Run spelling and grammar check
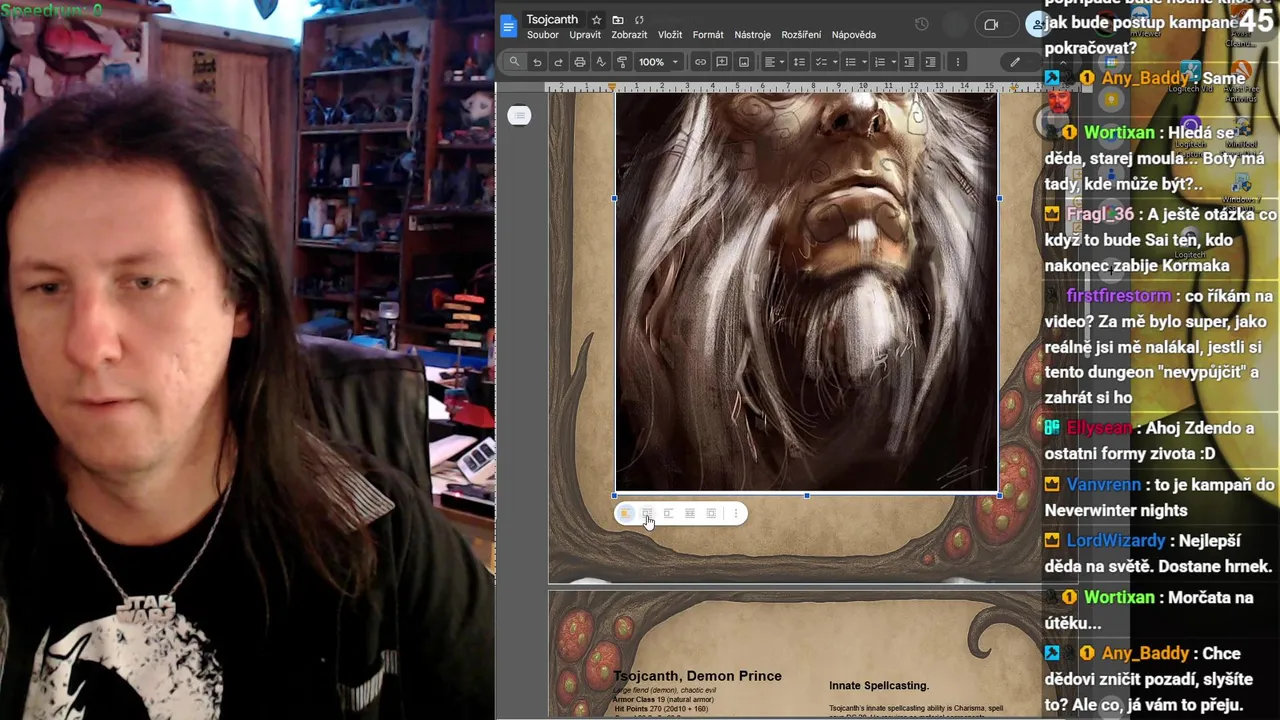Screen dimensions: 1280x720 pos(601,62)
